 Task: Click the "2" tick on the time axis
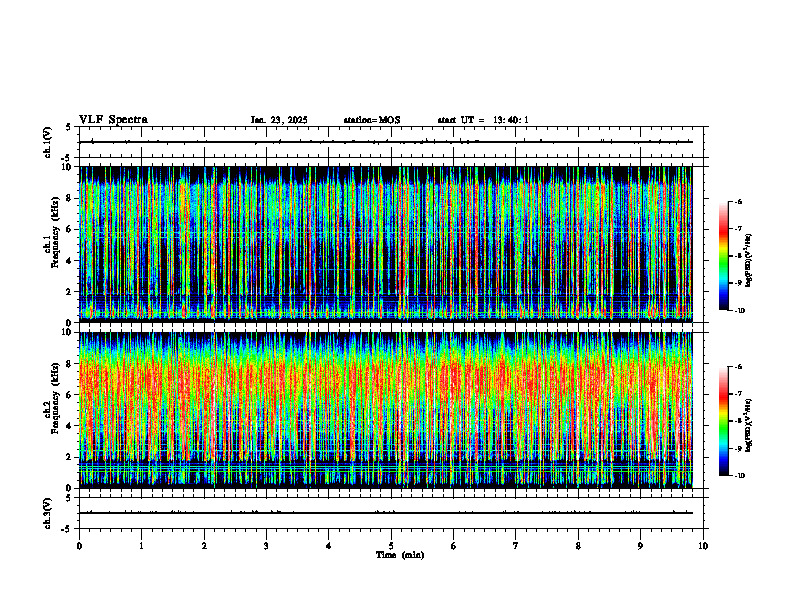tap(204, 546)
